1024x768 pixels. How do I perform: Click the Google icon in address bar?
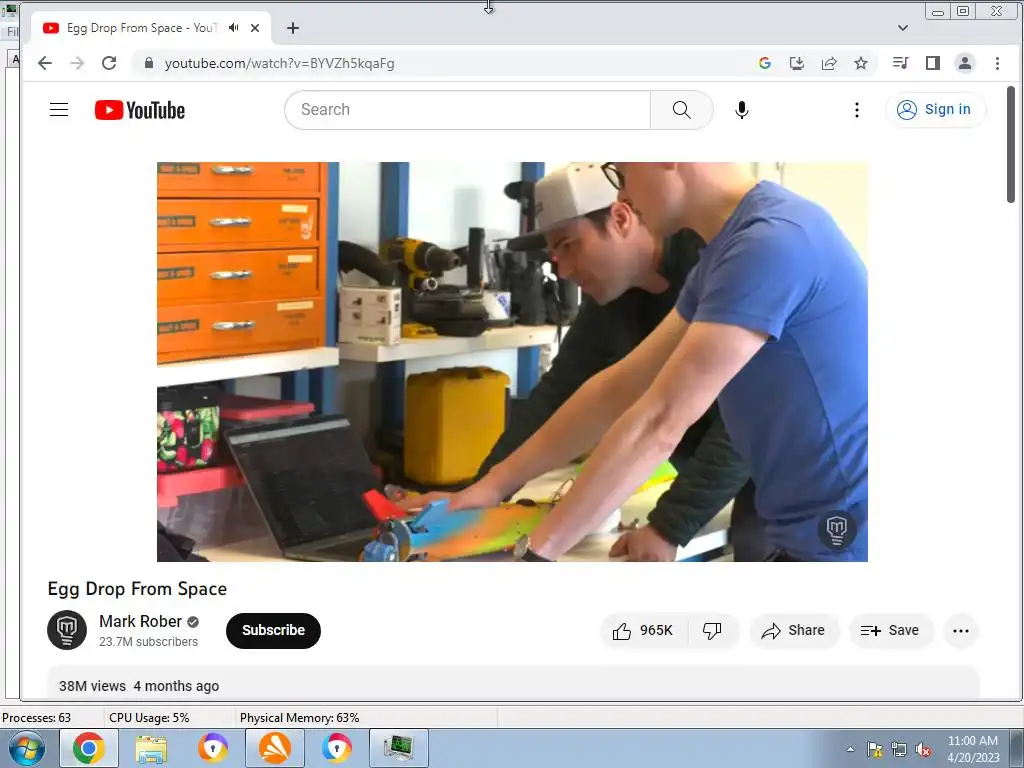tap(765, 63)
